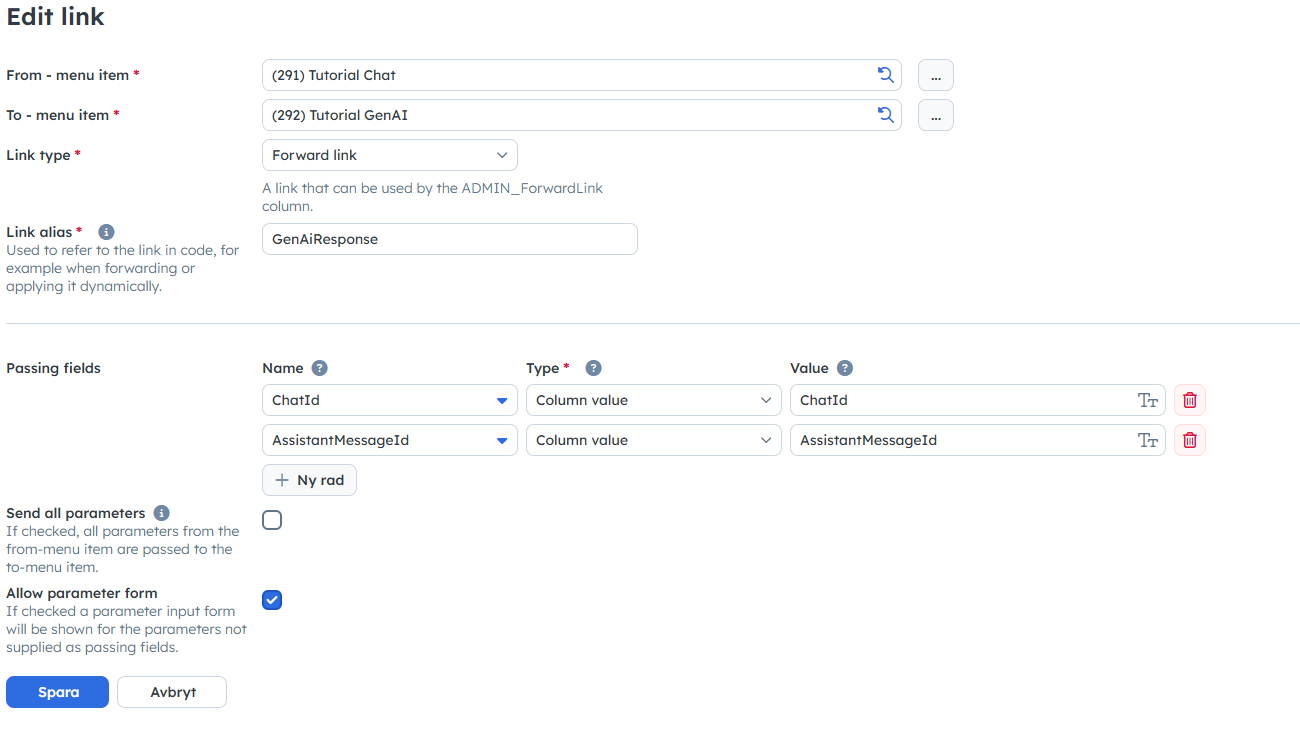Open ellipsis button beside To - menu item
Viewport: 1300px width, 746px height.
coord(936,115)
